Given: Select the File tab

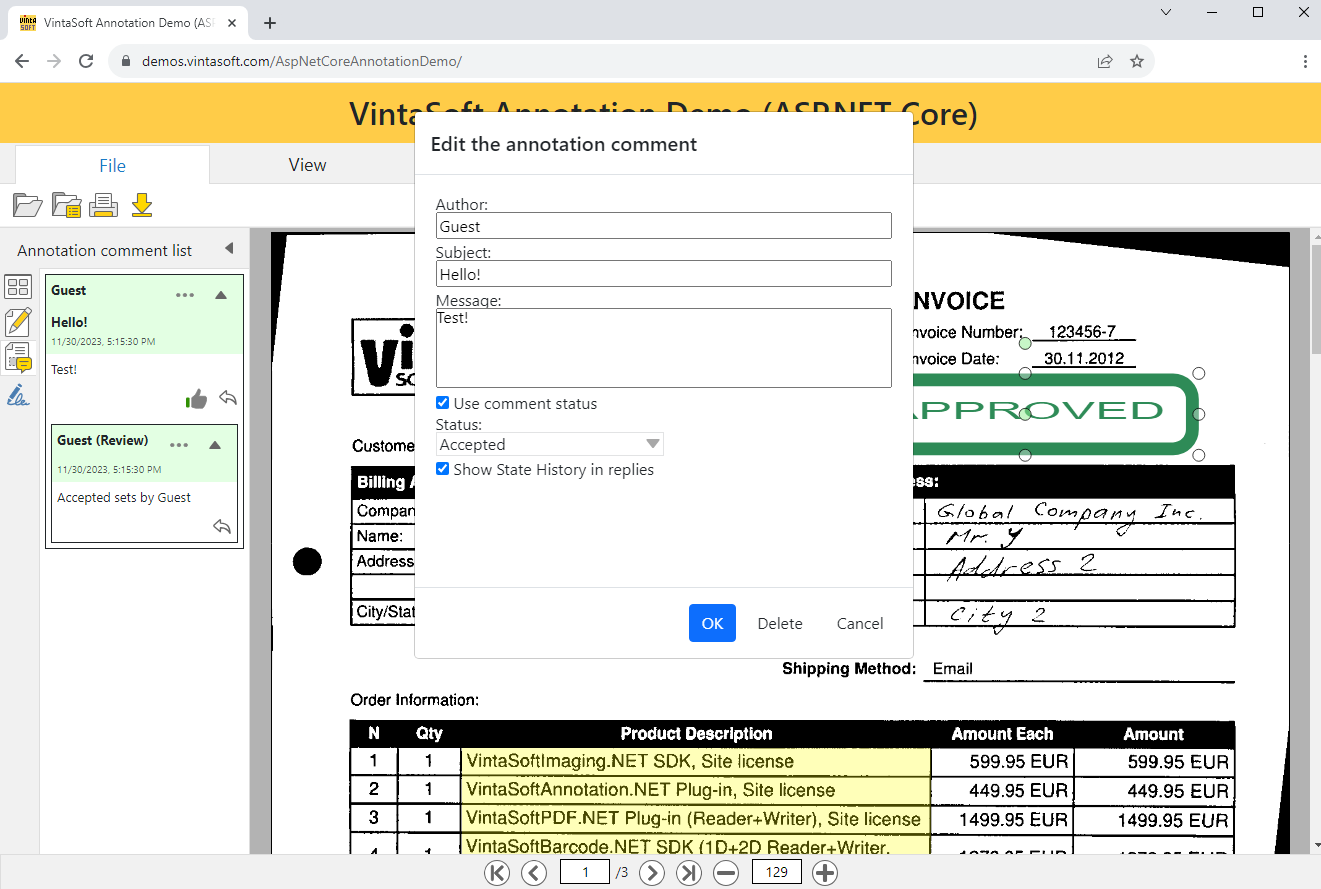Looking at the screenshot, I should (112, 166).
